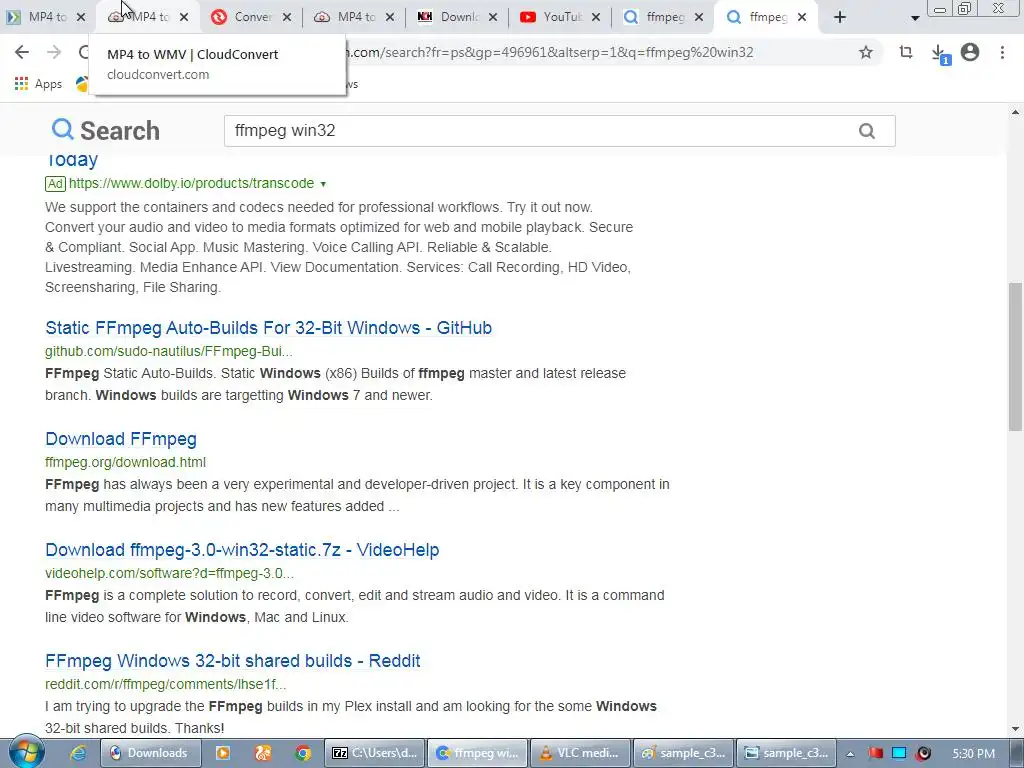Click the reddit.com/r/ffmpeg URL
1024x768 pixels.
point(165,684)
